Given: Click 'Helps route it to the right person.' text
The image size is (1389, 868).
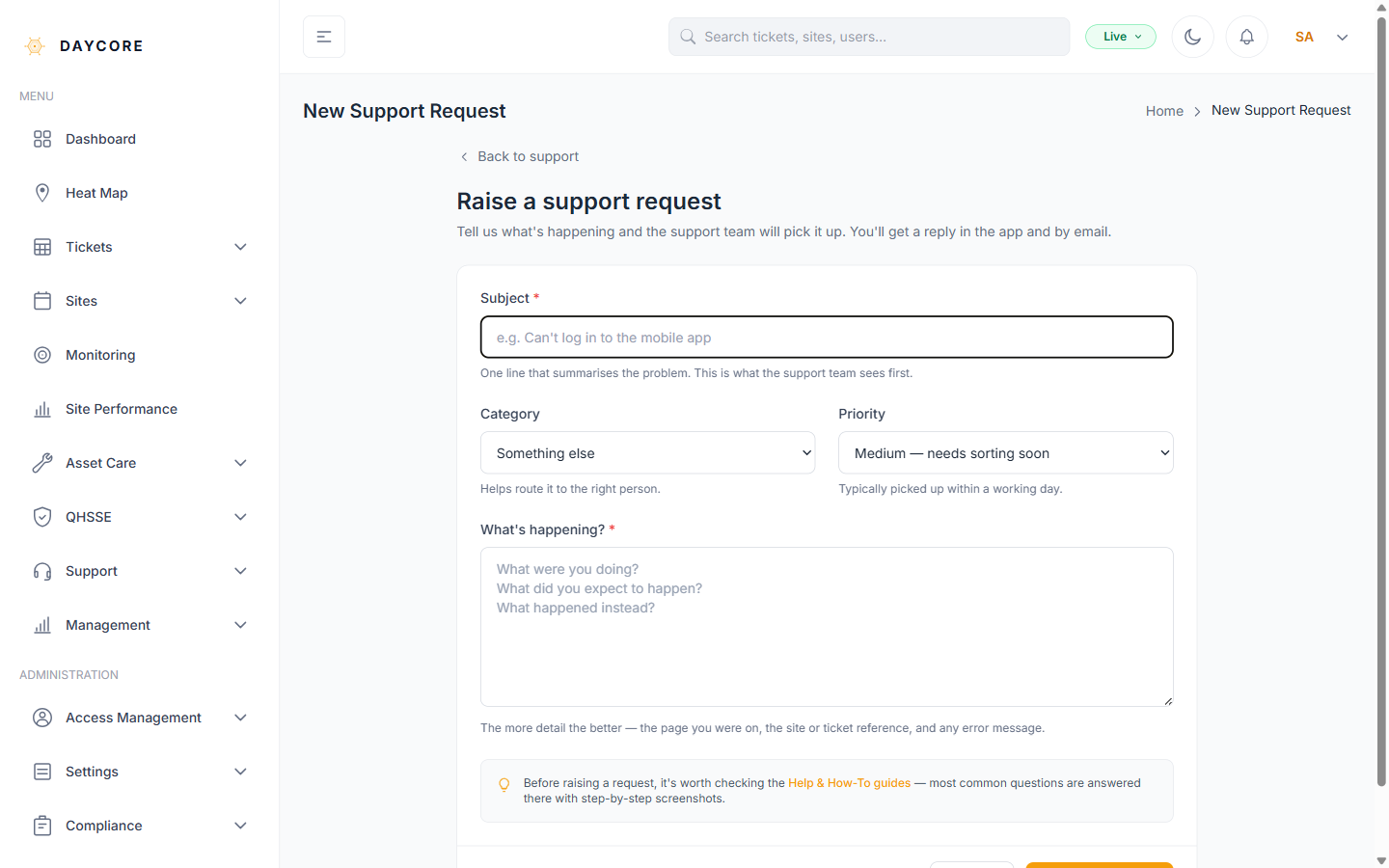Looking at the screenshot, I should pyautogui.click(x=570, y=489).
